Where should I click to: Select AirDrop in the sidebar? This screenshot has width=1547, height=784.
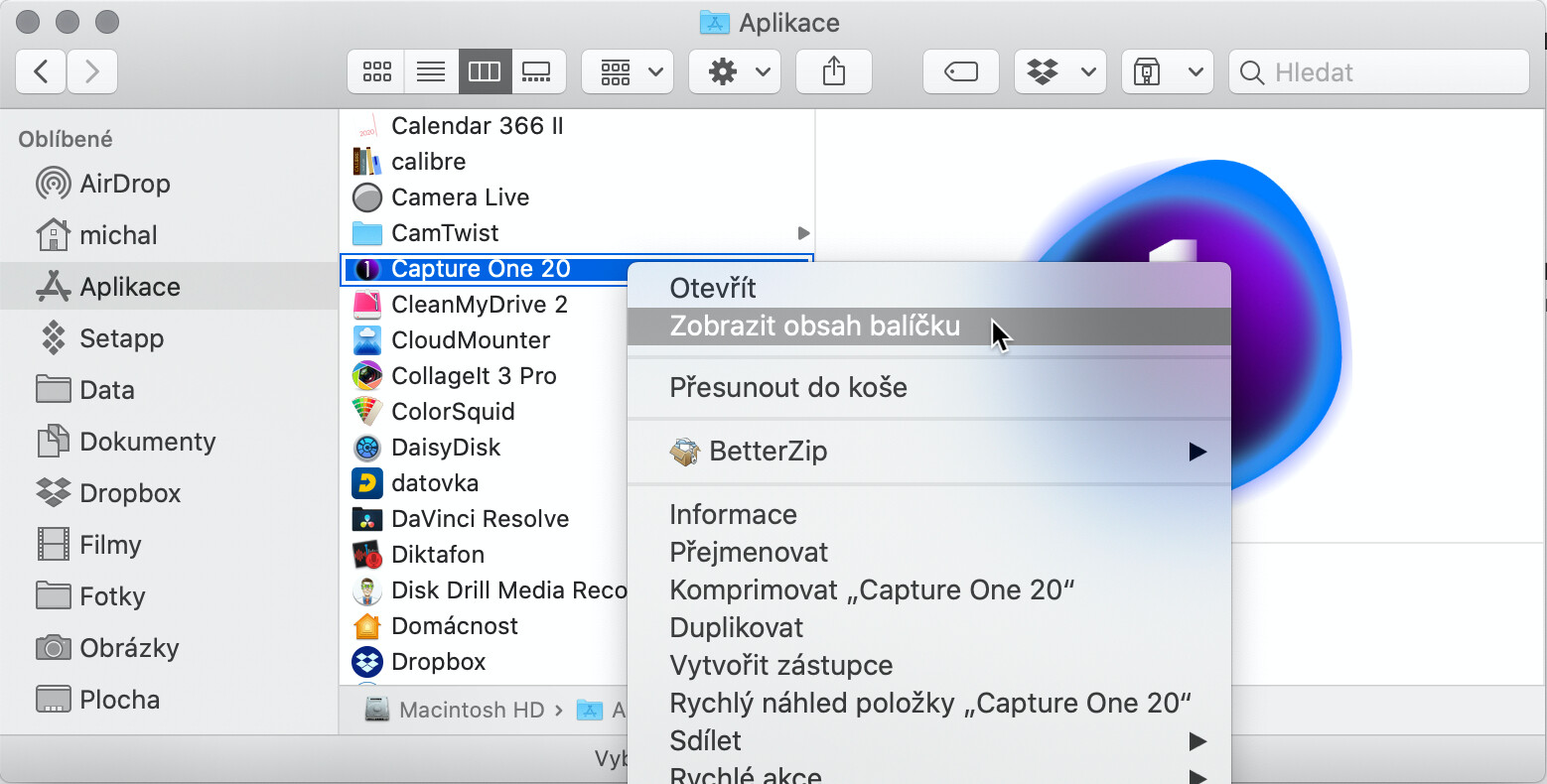click(169, 184)
